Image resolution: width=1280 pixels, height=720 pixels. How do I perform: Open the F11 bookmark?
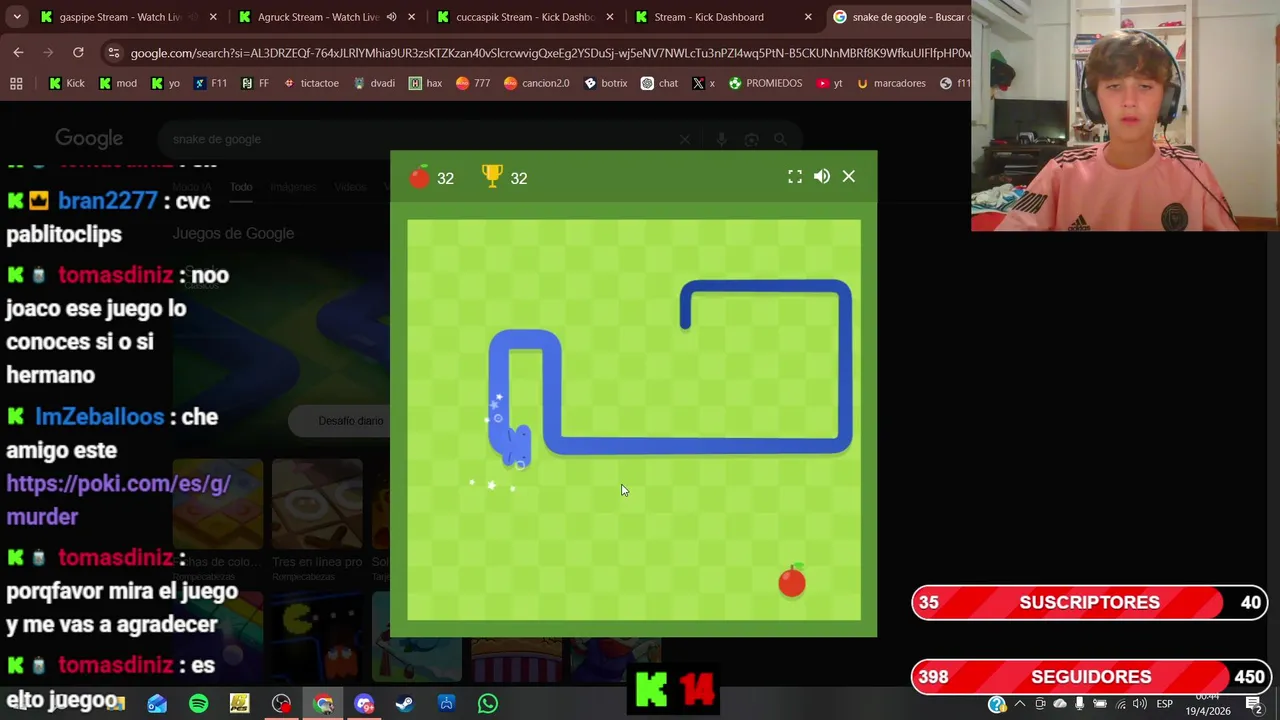pos(210,83)
